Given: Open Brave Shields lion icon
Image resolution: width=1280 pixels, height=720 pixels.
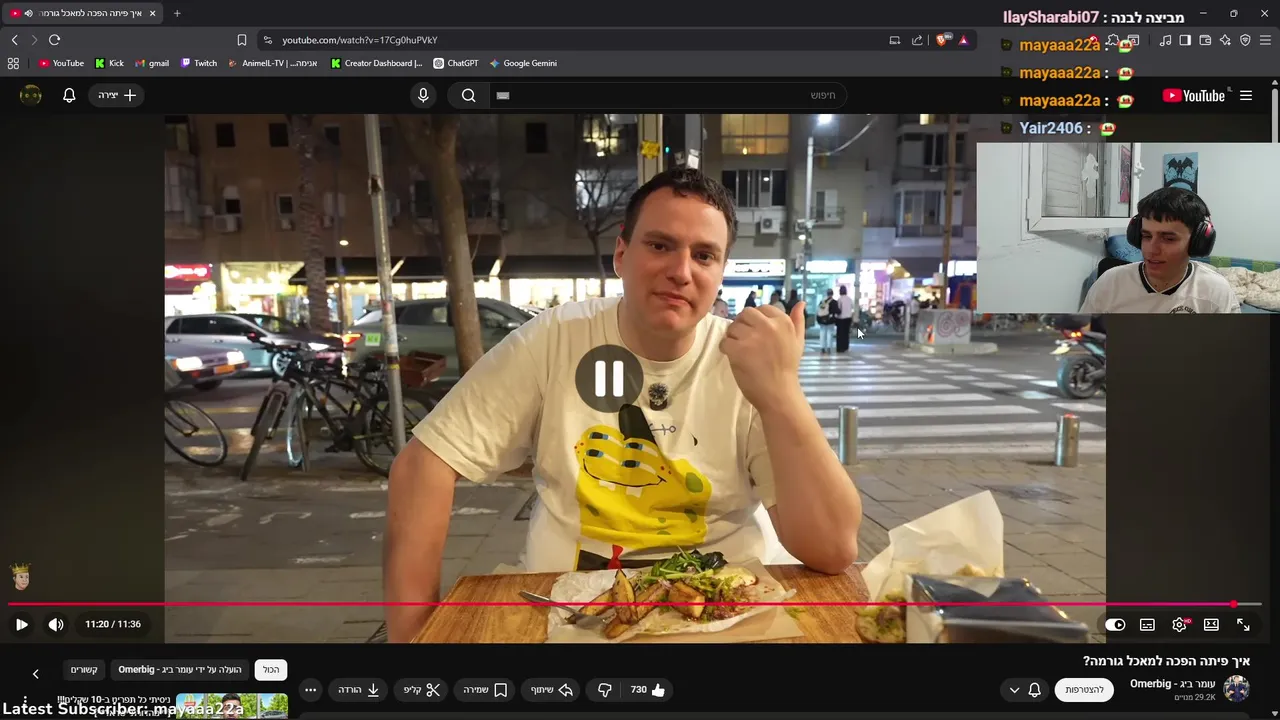Looking at the screenshot, I should click(942, 40).
